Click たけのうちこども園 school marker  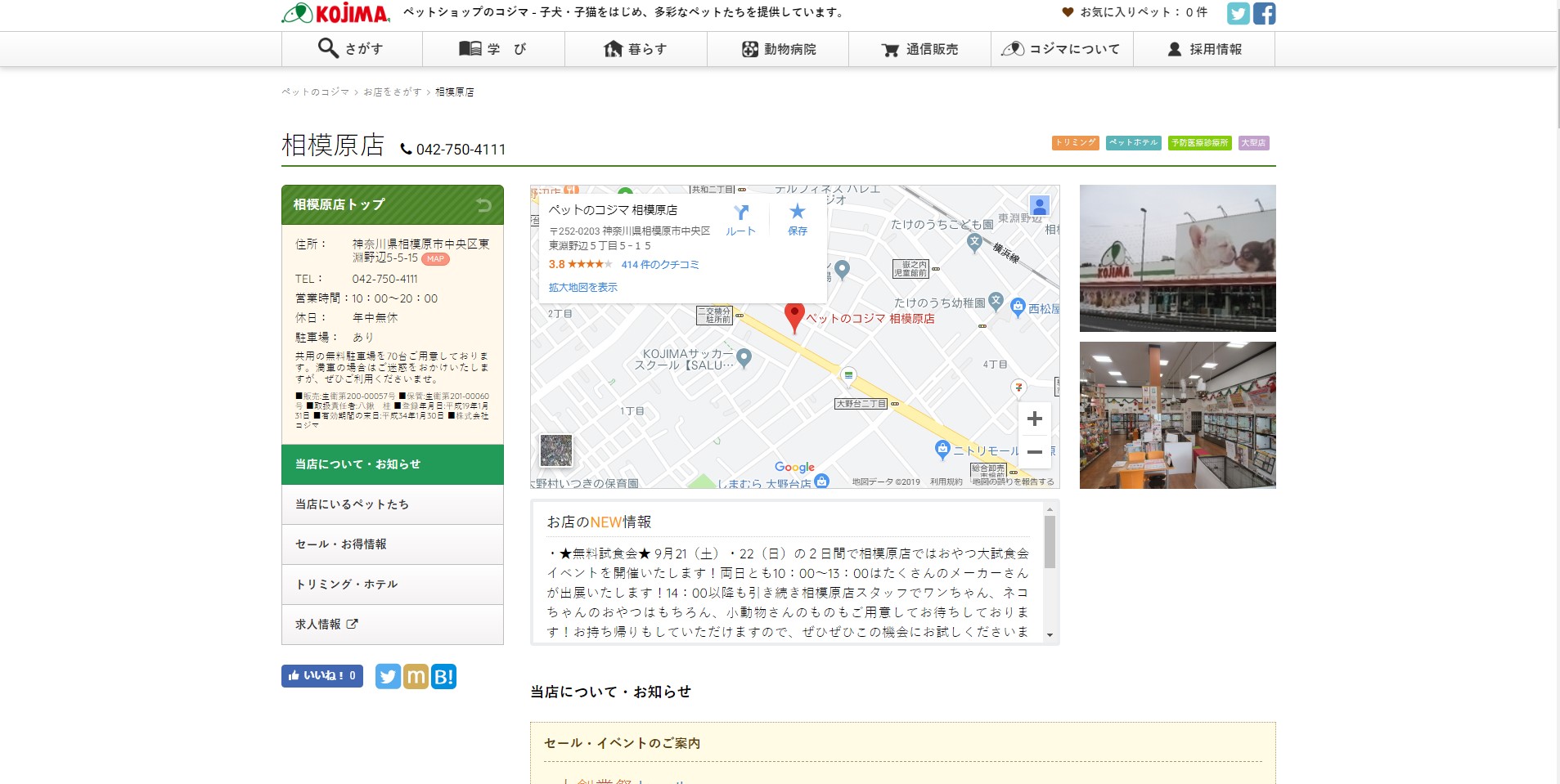point(974,242)
